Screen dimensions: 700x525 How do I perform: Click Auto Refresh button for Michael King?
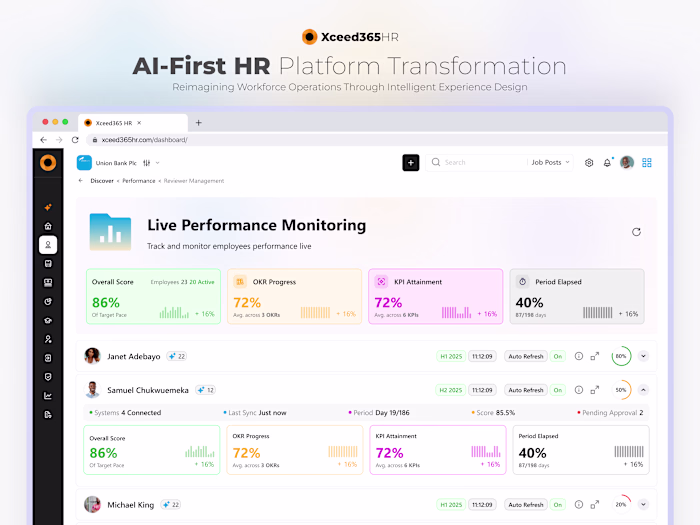[526, 504]
